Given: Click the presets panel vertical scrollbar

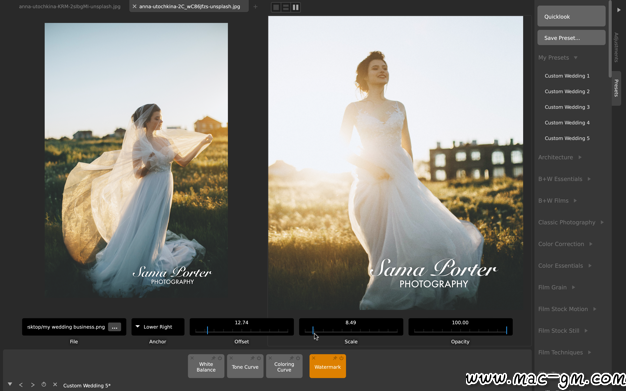Looking at the screenshot, I should click(610, 39).
